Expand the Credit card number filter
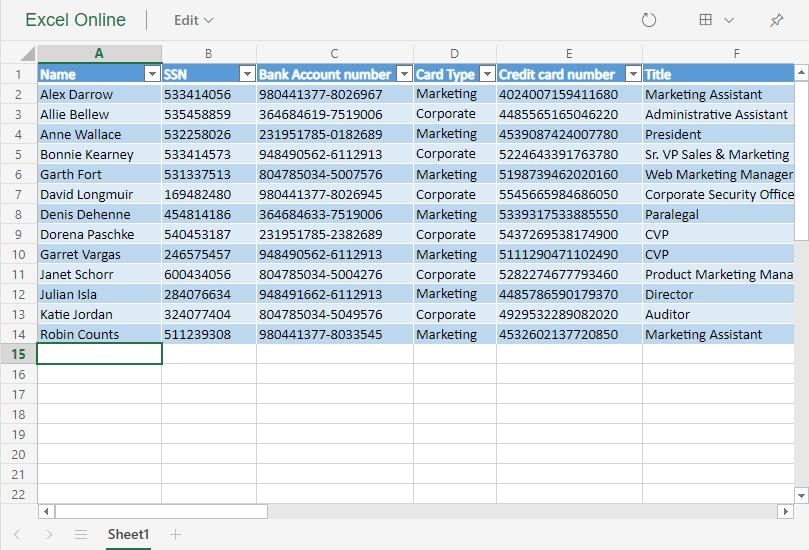 [633, 74]
